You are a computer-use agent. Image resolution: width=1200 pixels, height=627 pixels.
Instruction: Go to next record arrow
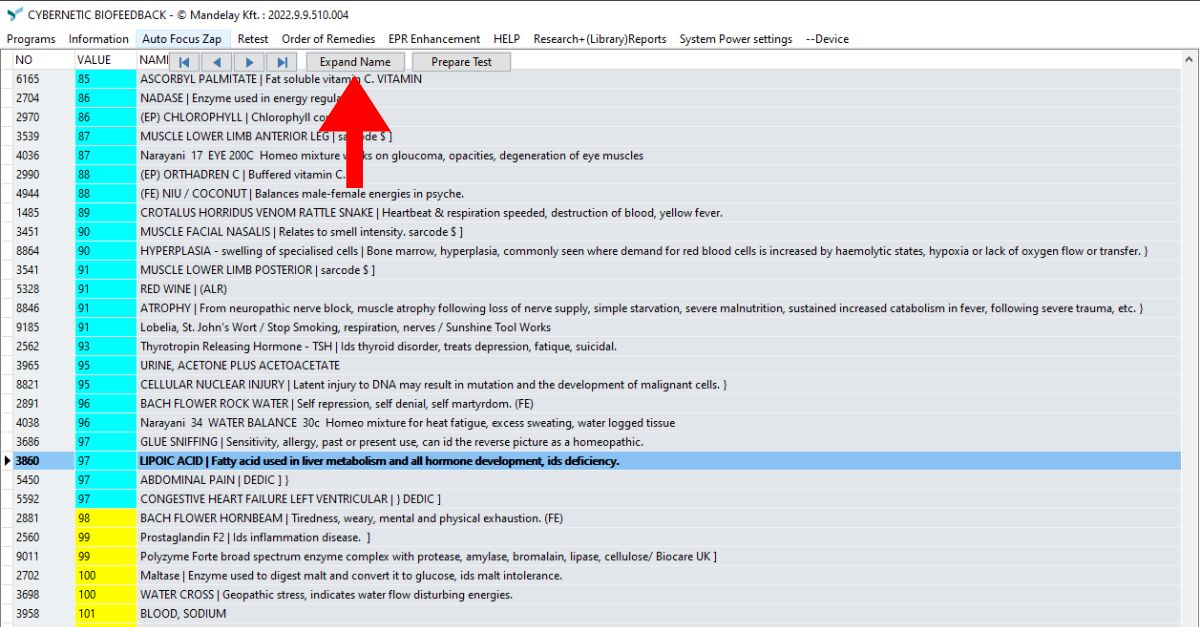pos(249,62)
